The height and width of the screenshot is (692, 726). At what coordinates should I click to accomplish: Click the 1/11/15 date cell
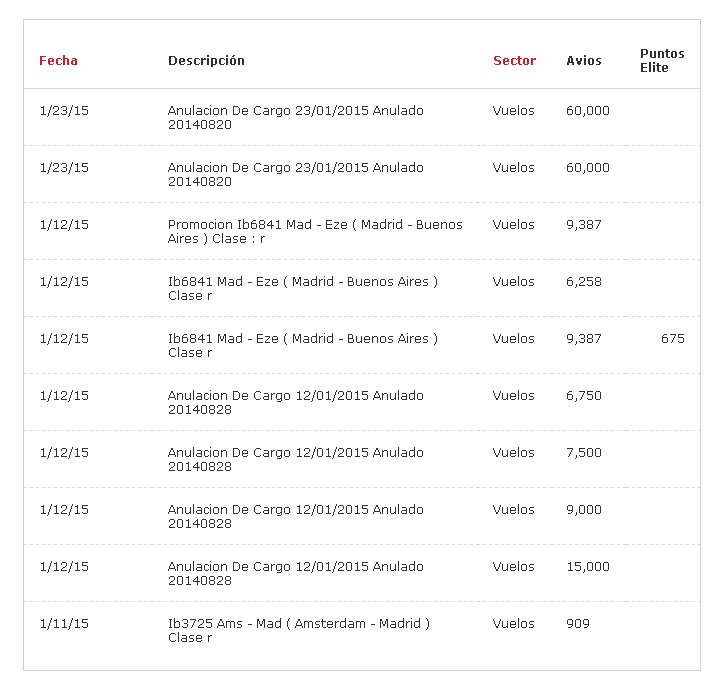[x=64, y=623]
